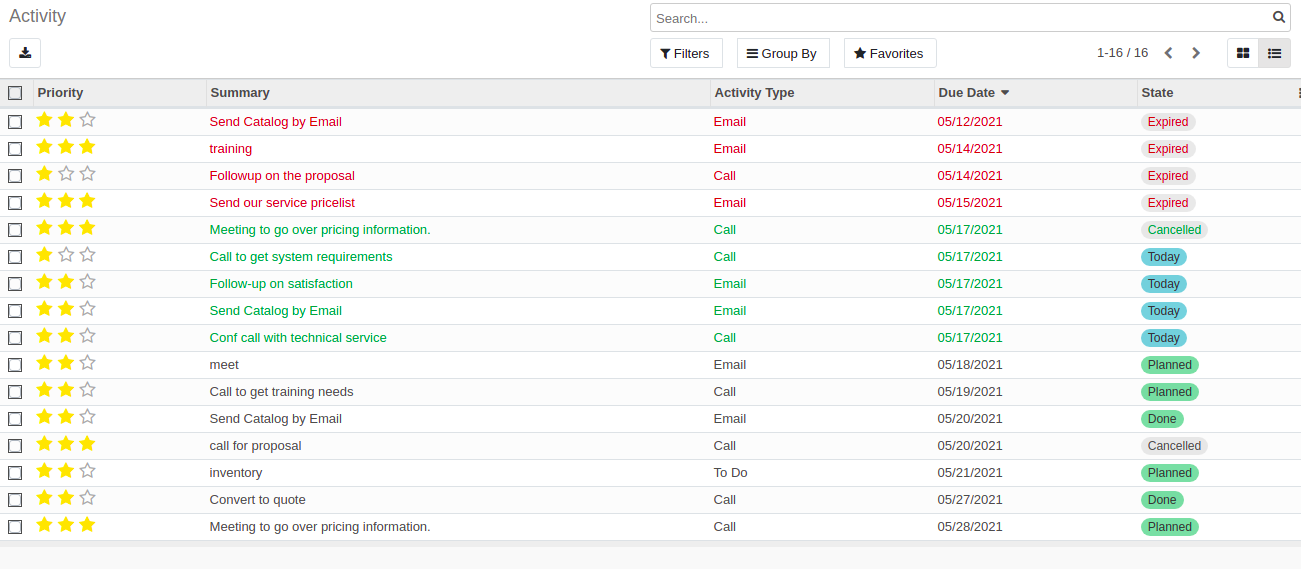Sort by Activity Type column header
The width and height of the screenshot is (1301, 569).
(x=753, y=92)
